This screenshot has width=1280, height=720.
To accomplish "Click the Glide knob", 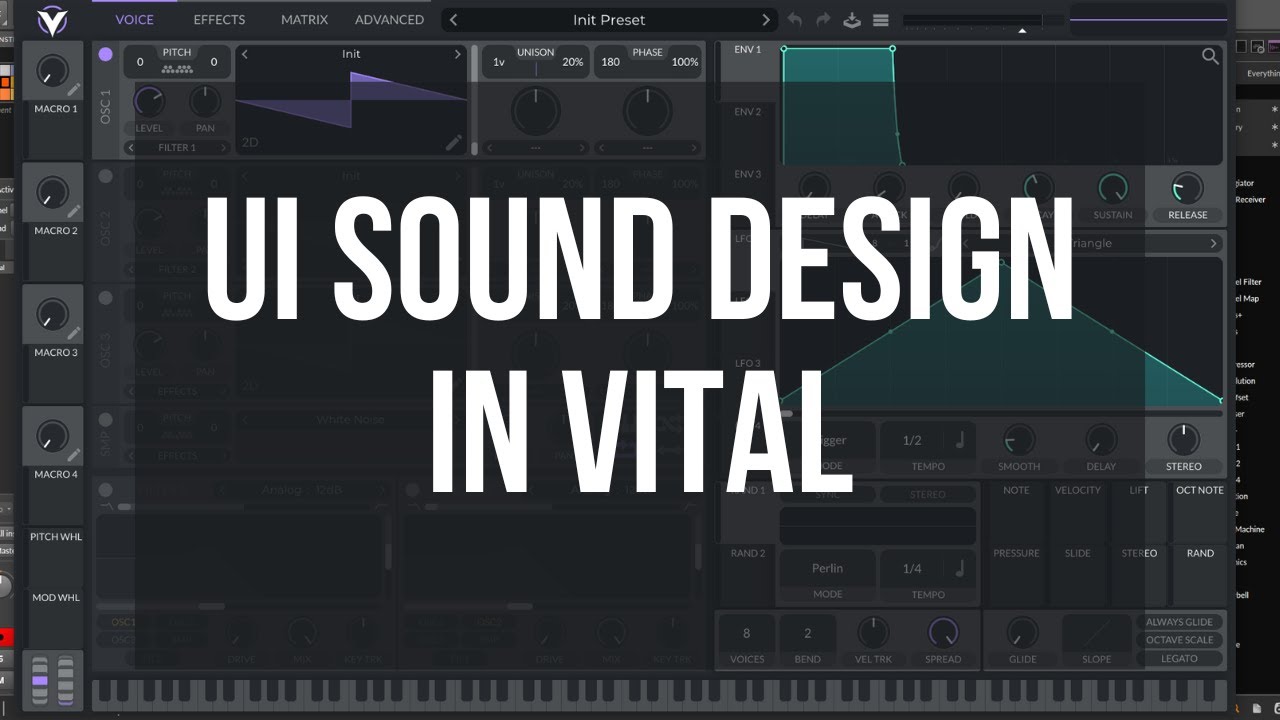I will point(1022,632).
